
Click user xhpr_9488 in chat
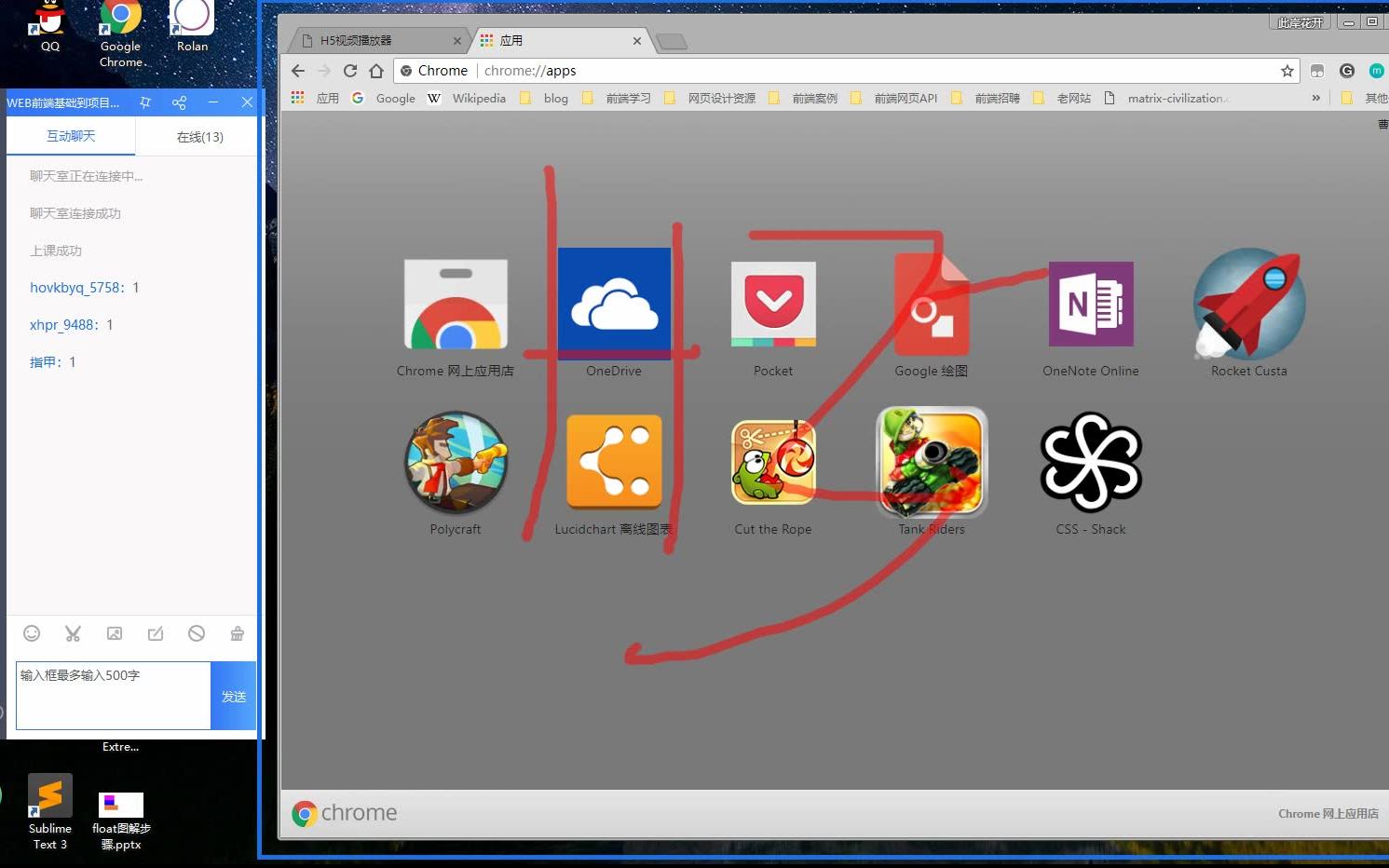coord(61,325)
